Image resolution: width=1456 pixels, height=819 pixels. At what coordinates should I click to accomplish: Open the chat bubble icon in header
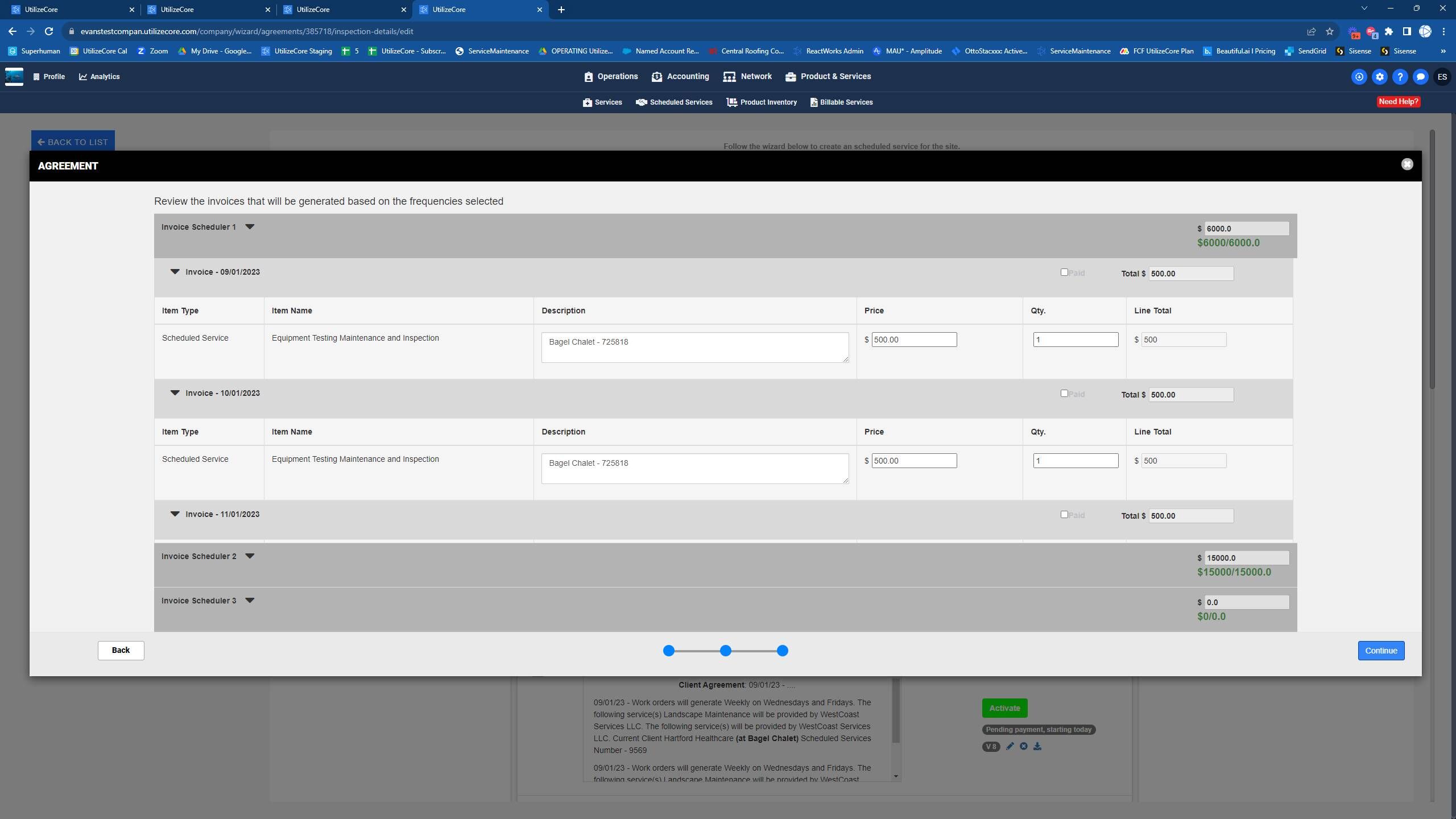[1420, 77]
